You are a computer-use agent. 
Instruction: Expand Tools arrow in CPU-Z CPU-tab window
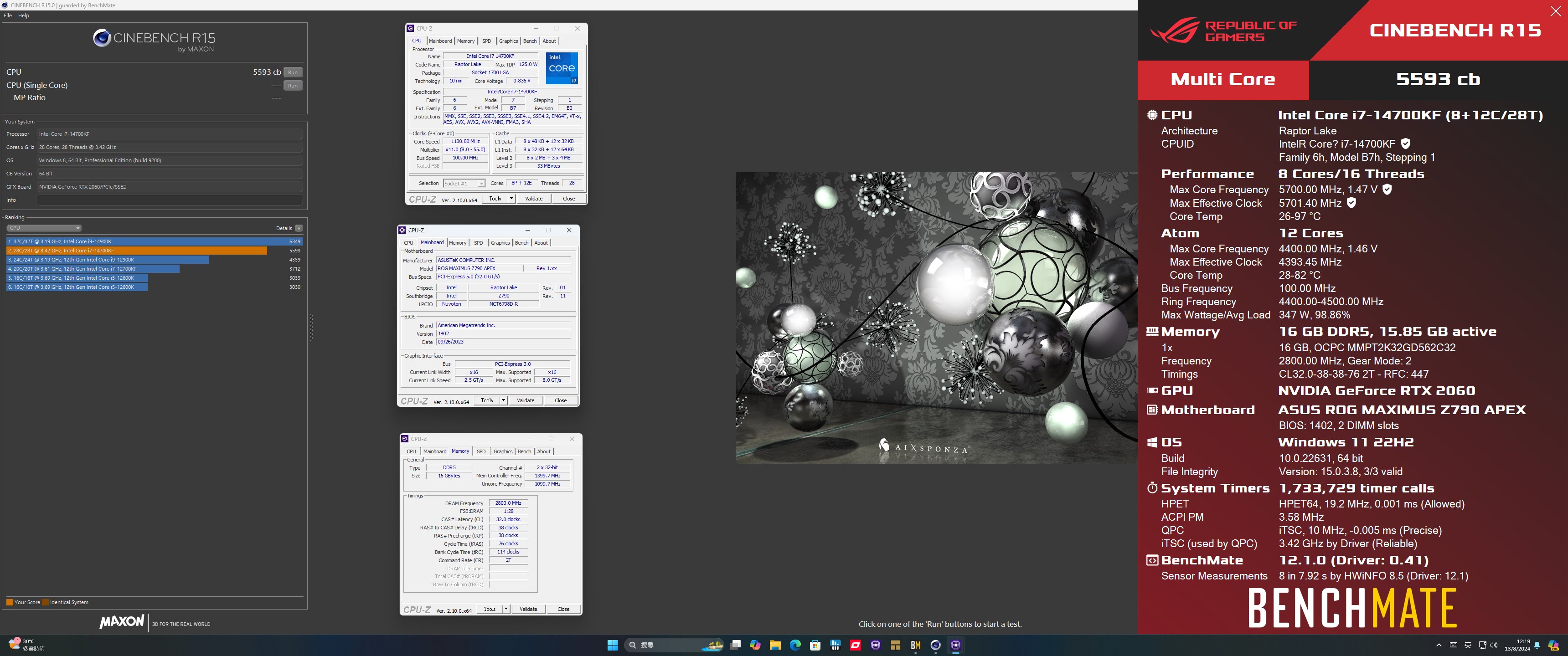[x=511, y=198]
